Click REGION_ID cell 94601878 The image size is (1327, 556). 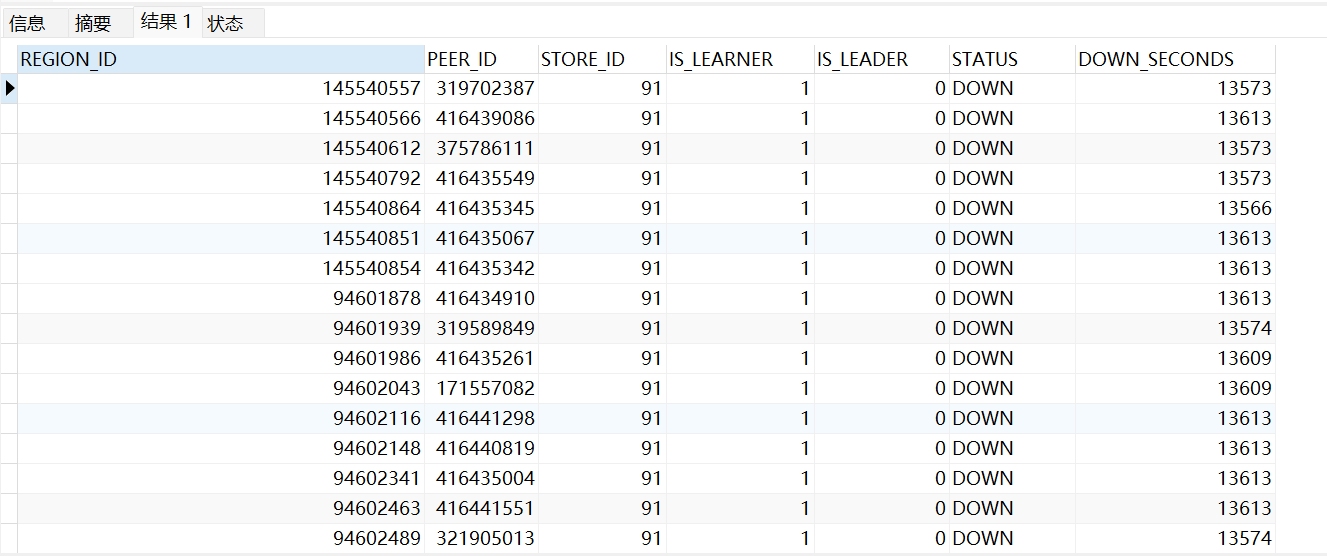click(x=376, y=298)
